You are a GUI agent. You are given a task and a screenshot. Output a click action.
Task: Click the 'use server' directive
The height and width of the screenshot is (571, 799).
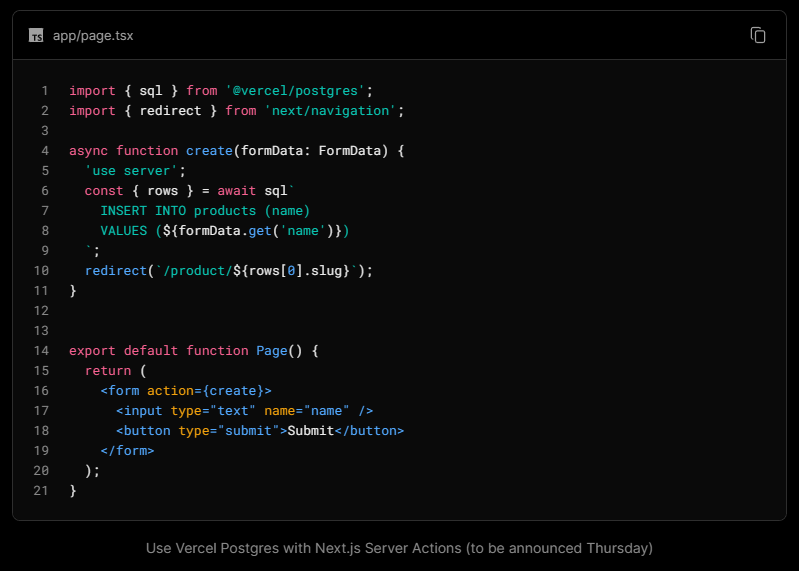pyautogui.click(x=131, y=171)
